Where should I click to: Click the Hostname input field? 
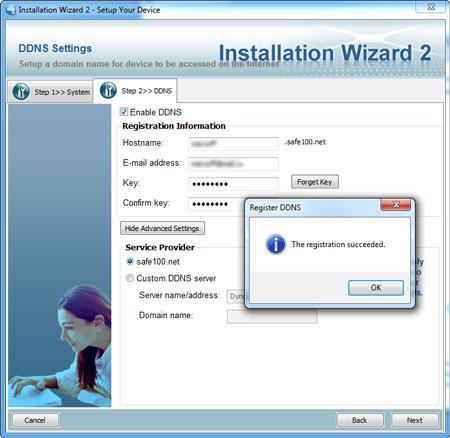pyautogui.click(x=233, y=144)
